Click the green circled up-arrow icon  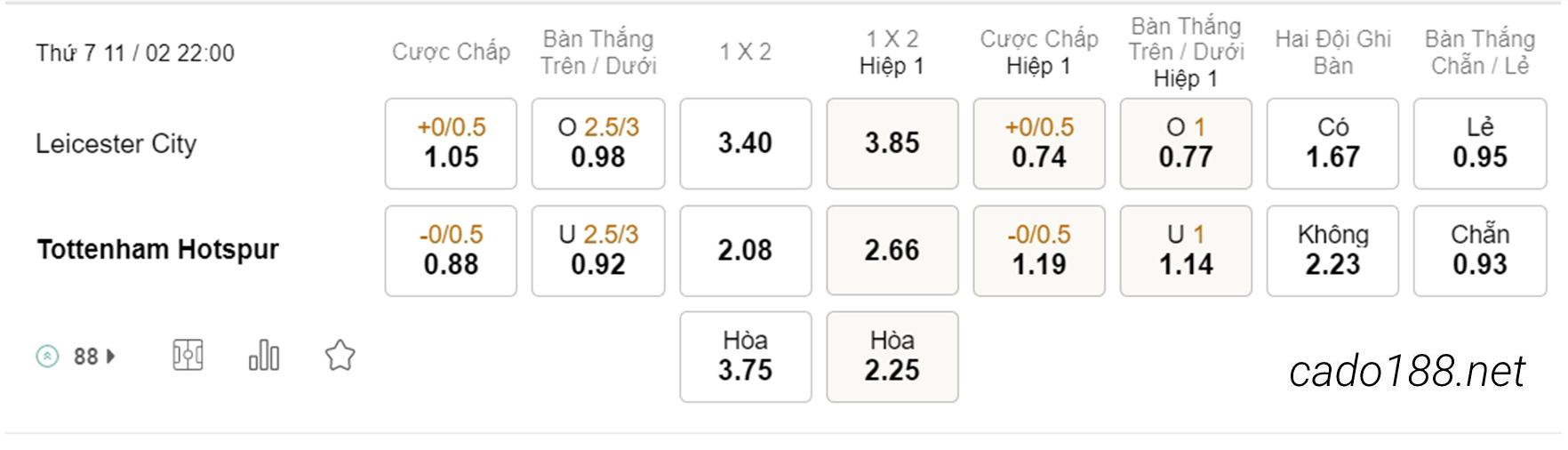47,357
